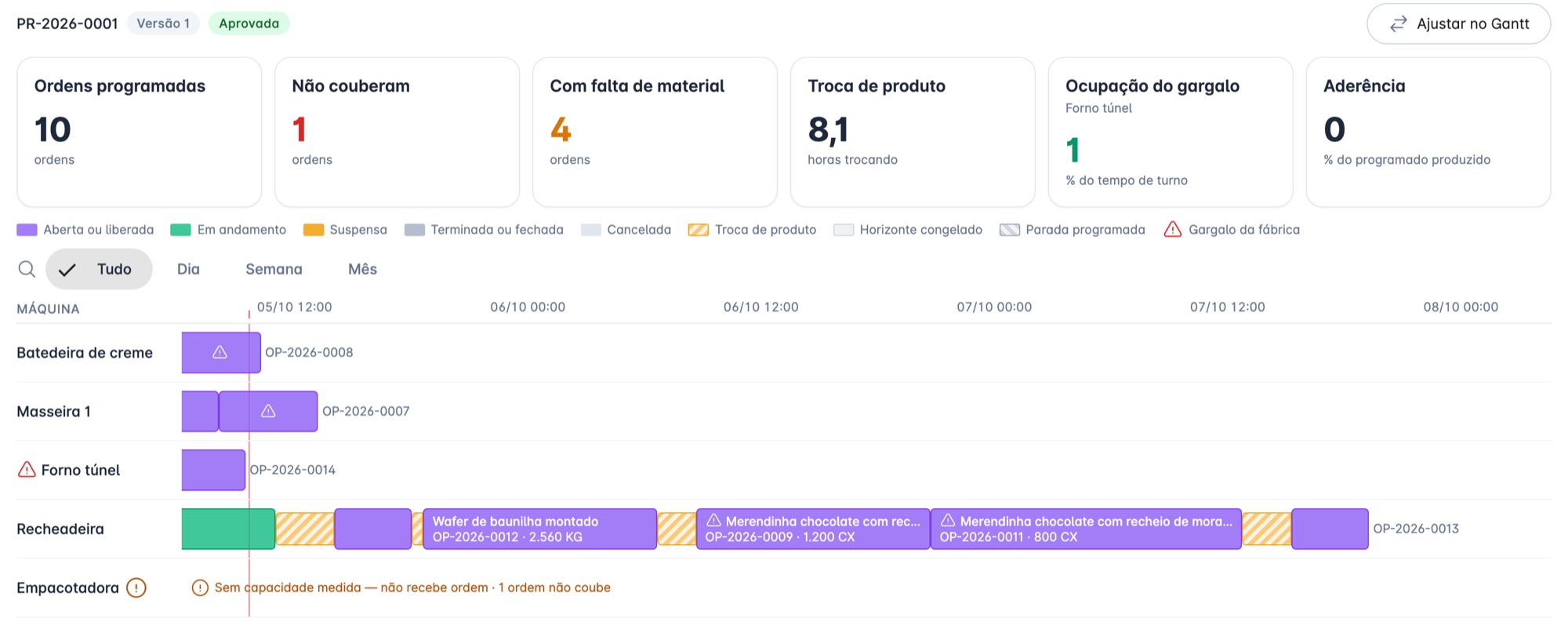Select the OP-2026-0011 Merendinha order bar
This screenshot has height=629, width=1568.
click(1086, 529)
